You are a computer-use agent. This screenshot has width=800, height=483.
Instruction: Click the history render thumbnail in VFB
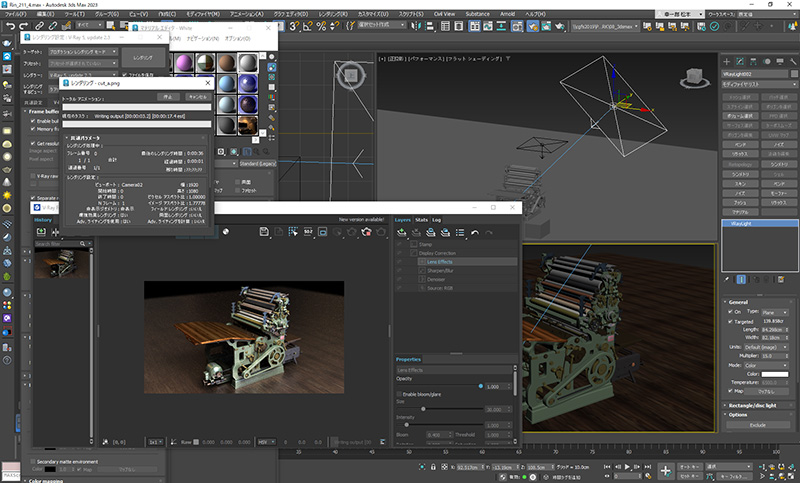(61, 264)
